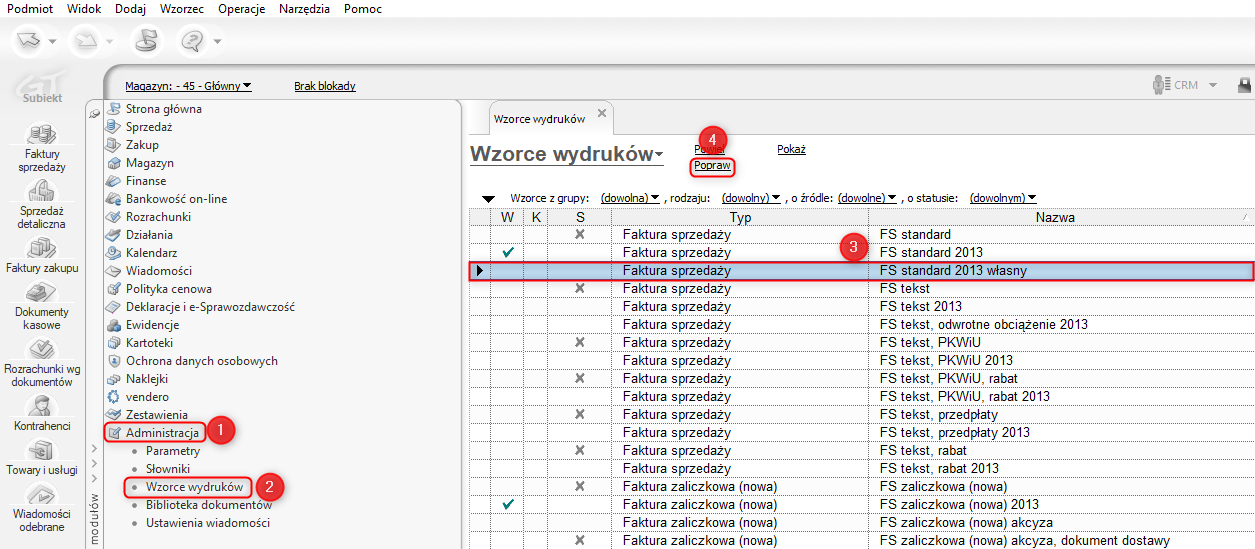Click the Polityka cenowa module icon

(x=114, y=289)
